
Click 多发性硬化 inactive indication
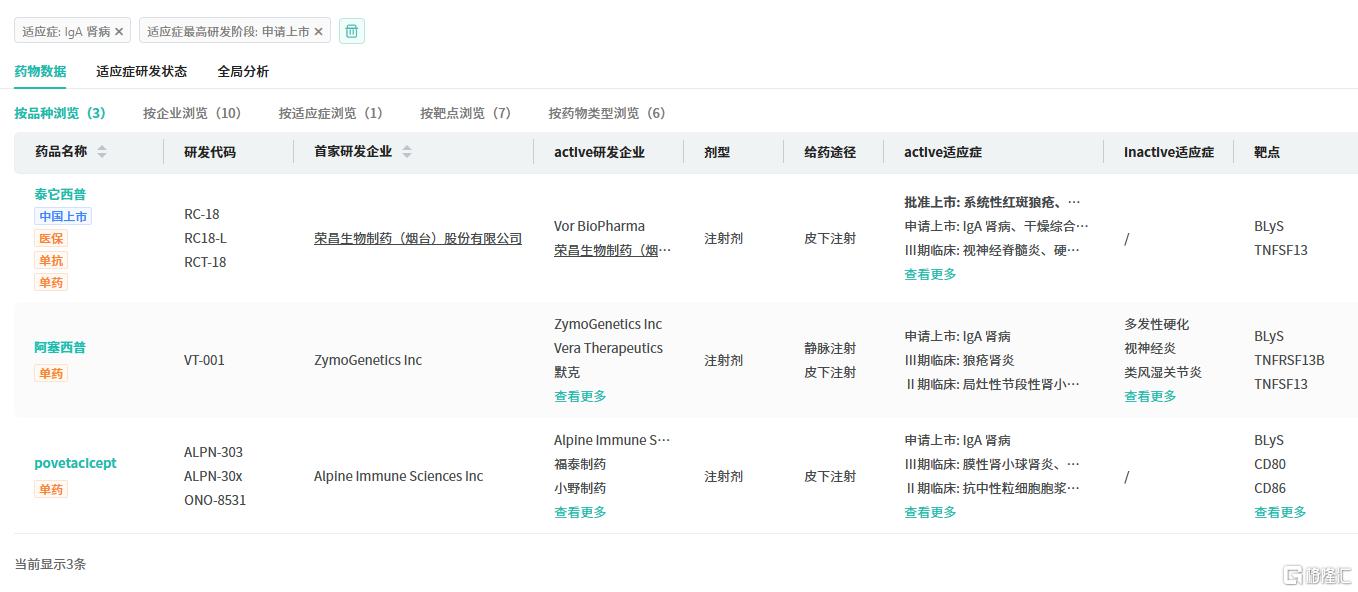coord(1157,324)
